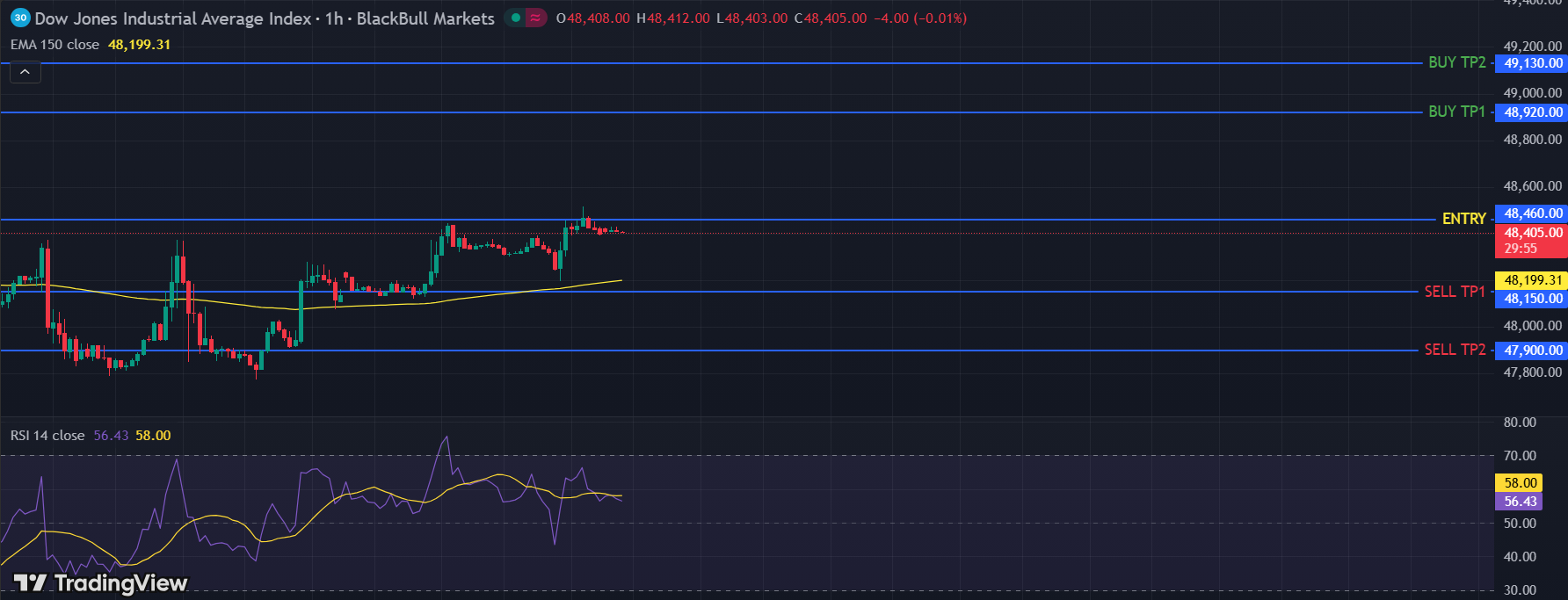Click the Dow Jones 30 symbol logo

[x=20, y=18]
